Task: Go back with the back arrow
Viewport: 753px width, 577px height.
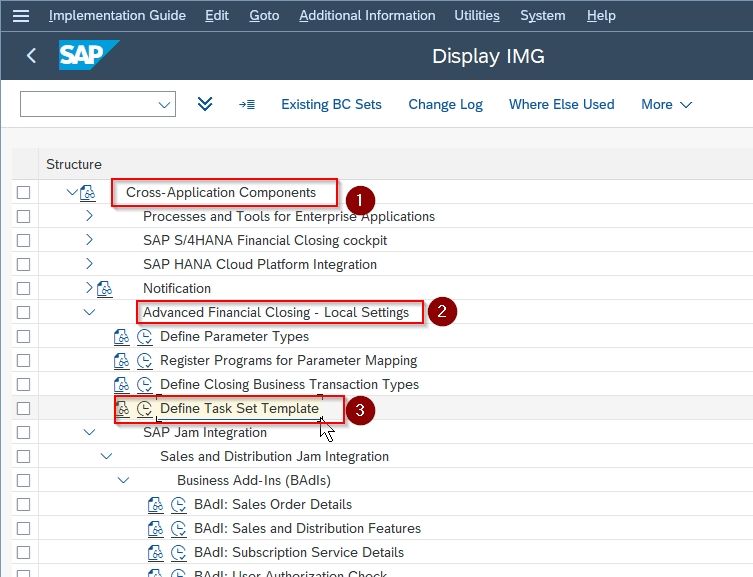Action: tap(31, 56)
